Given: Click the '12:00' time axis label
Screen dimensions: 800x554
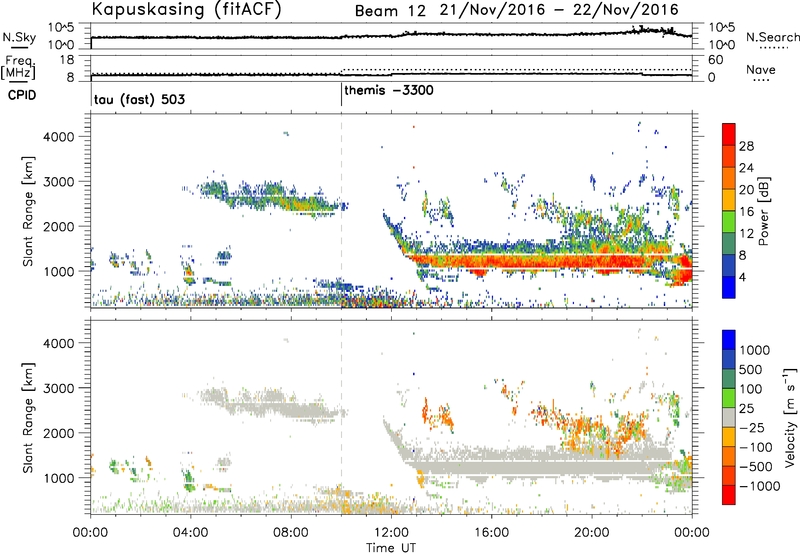Looking at the screenshot, I should 391,533.
